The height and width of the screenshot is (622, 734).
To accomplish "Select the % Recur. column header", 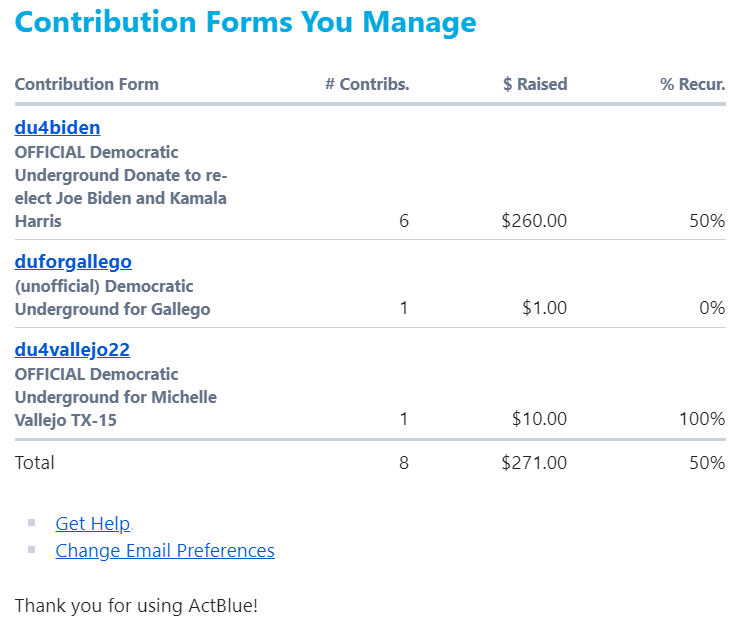I will (692, 84).
